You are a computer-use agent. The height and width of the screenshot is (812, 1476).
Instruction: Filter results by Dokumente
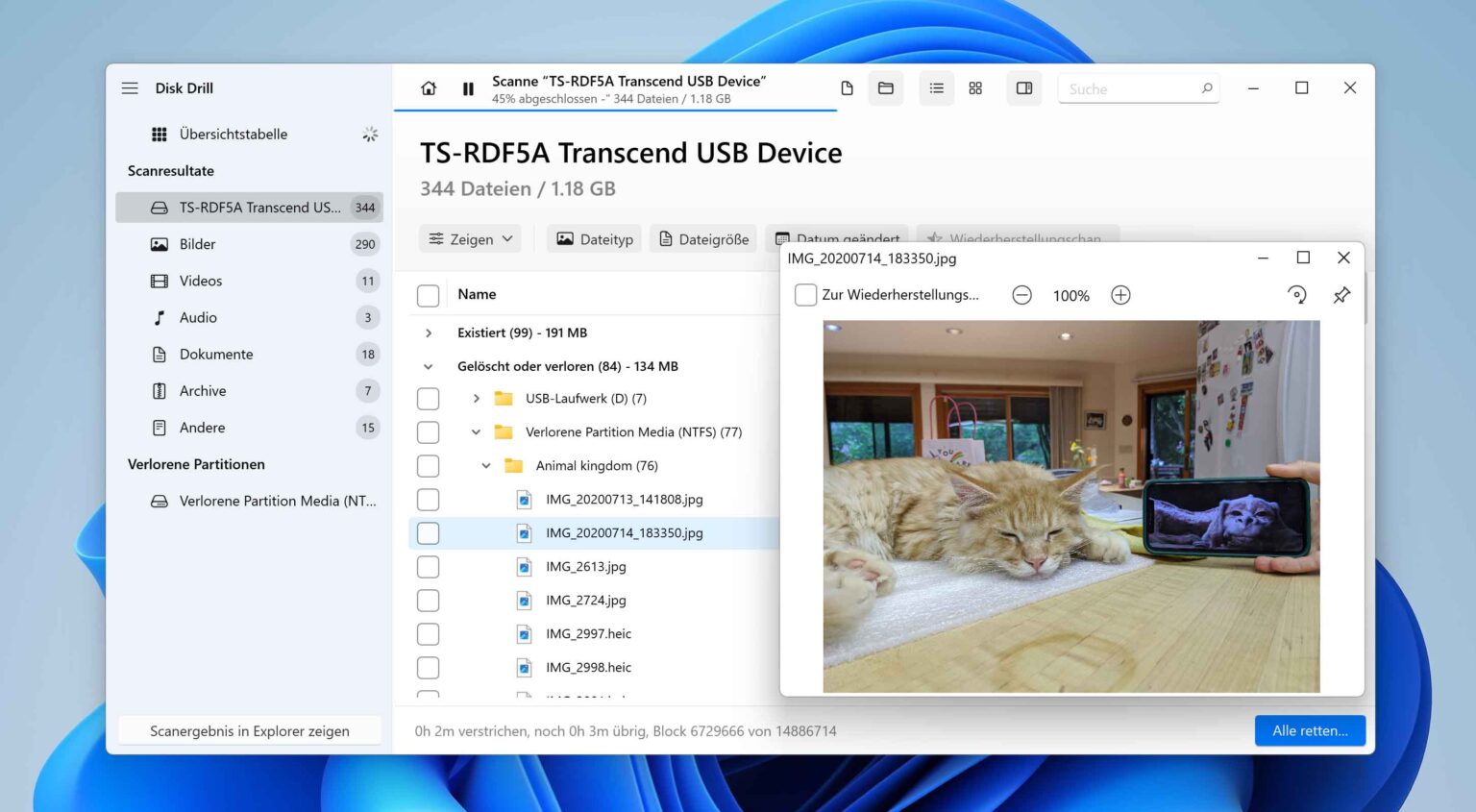(x=250, y=354)
